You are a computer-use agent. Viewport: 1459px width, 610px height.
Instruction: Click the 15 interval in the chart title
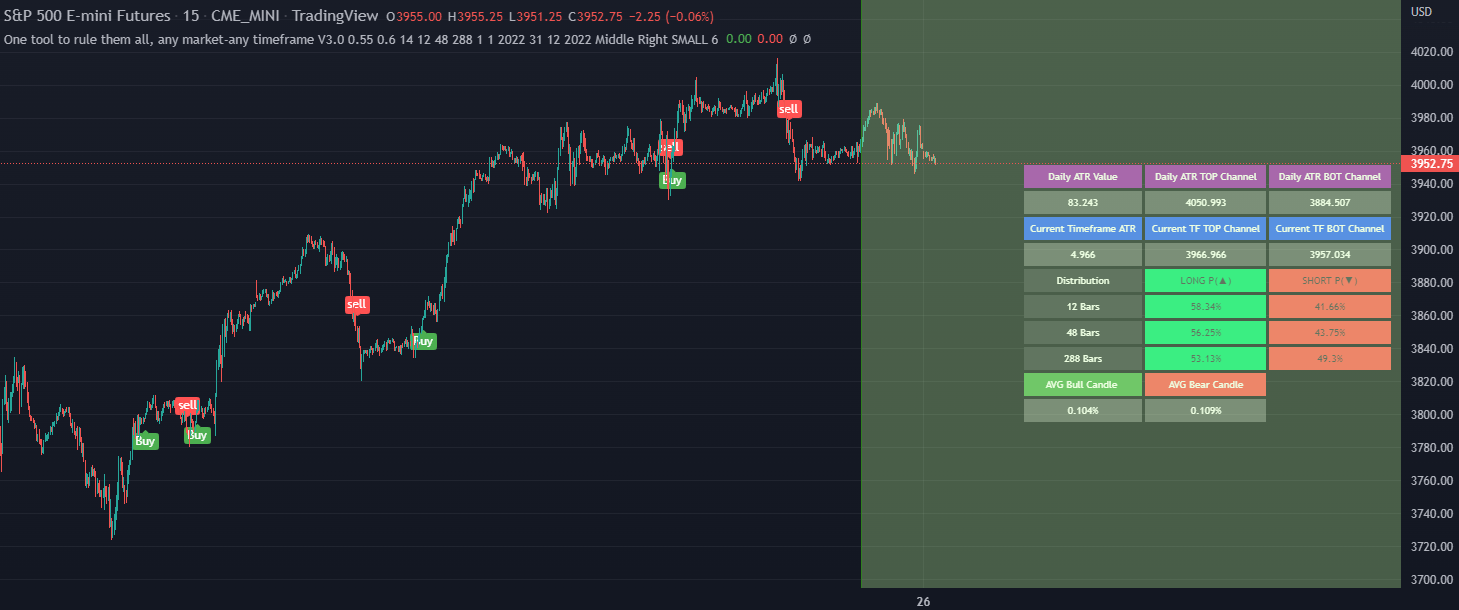pyautogui.click(x=190, y=16)
